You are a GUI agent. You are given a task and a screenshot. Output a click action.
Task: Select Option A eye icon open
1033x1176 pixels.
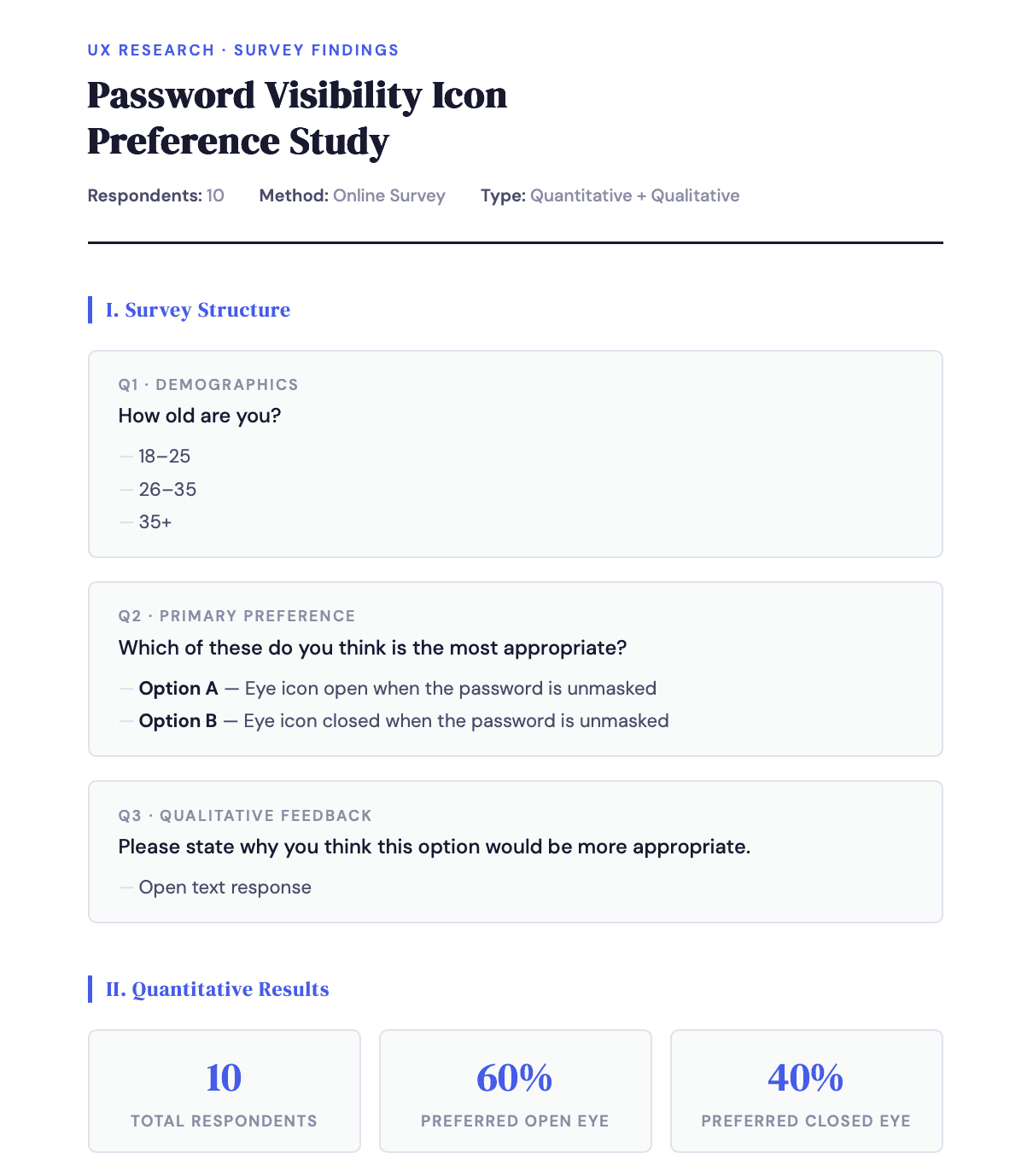(x=398, y=689)
